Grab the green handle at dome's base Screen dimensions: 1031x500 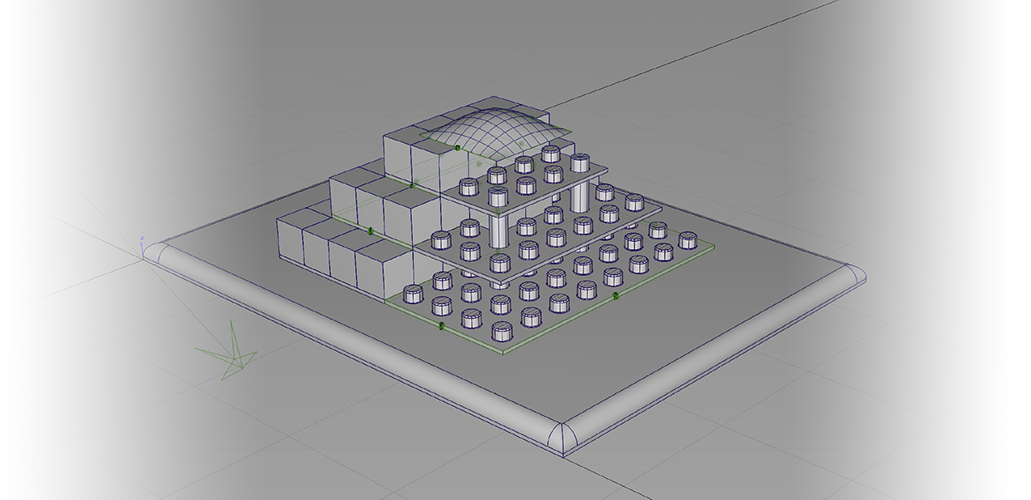[457, 148]
